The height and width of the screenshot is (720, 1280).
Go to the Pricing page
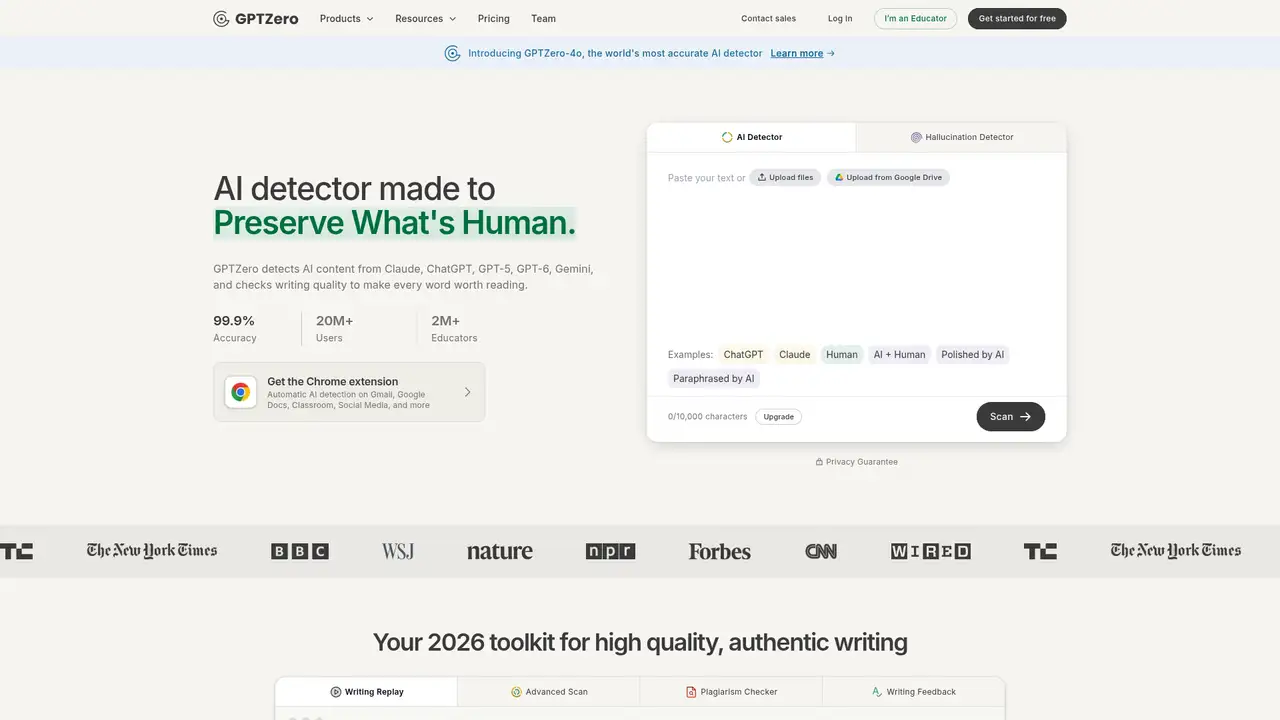pyautogui.click(x=494, y=18)
